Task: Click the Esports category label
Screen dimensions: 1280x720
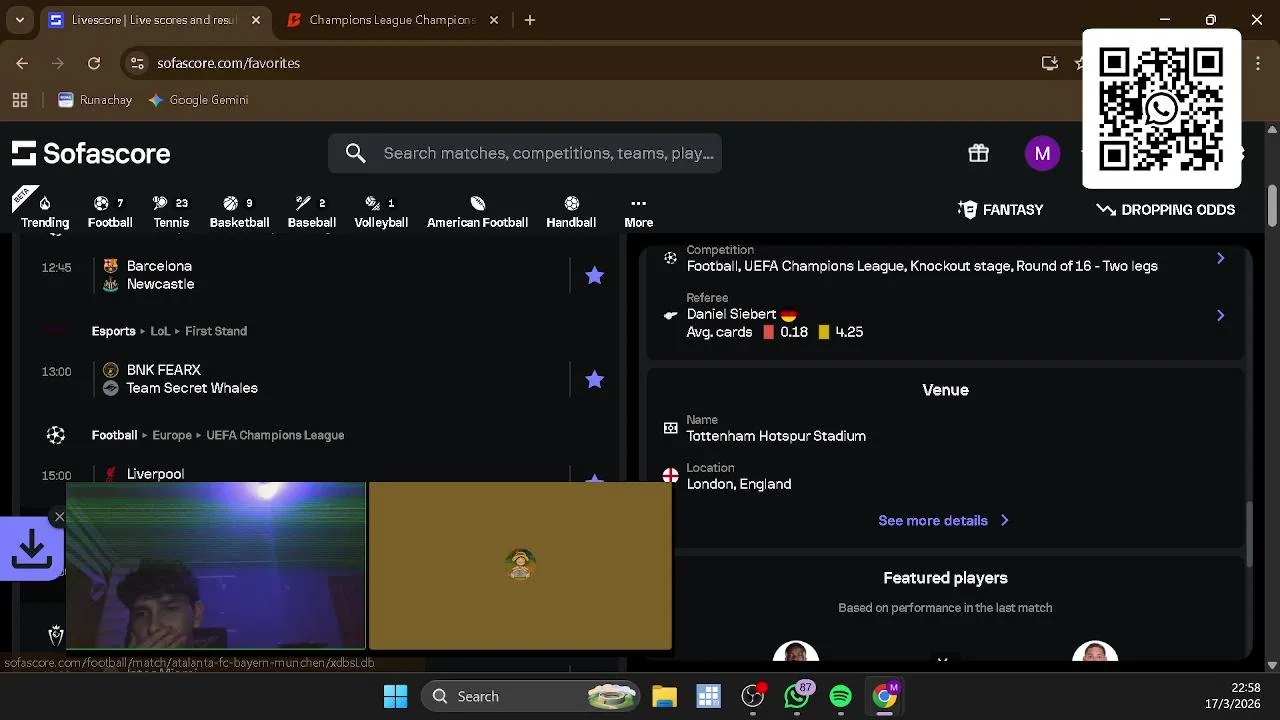Action: [113, 331]
